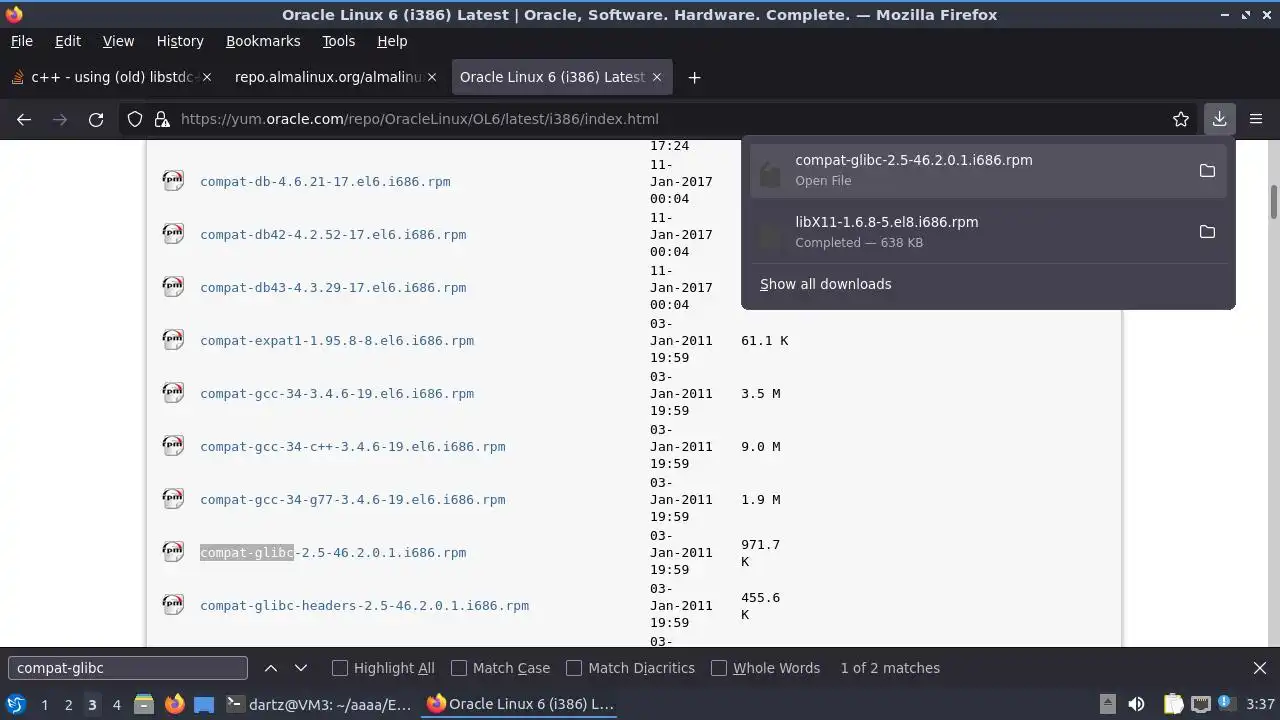Open the tracking protection shield icon
This screenshot has height=720, width=1280.
click(x=135, y=119)
